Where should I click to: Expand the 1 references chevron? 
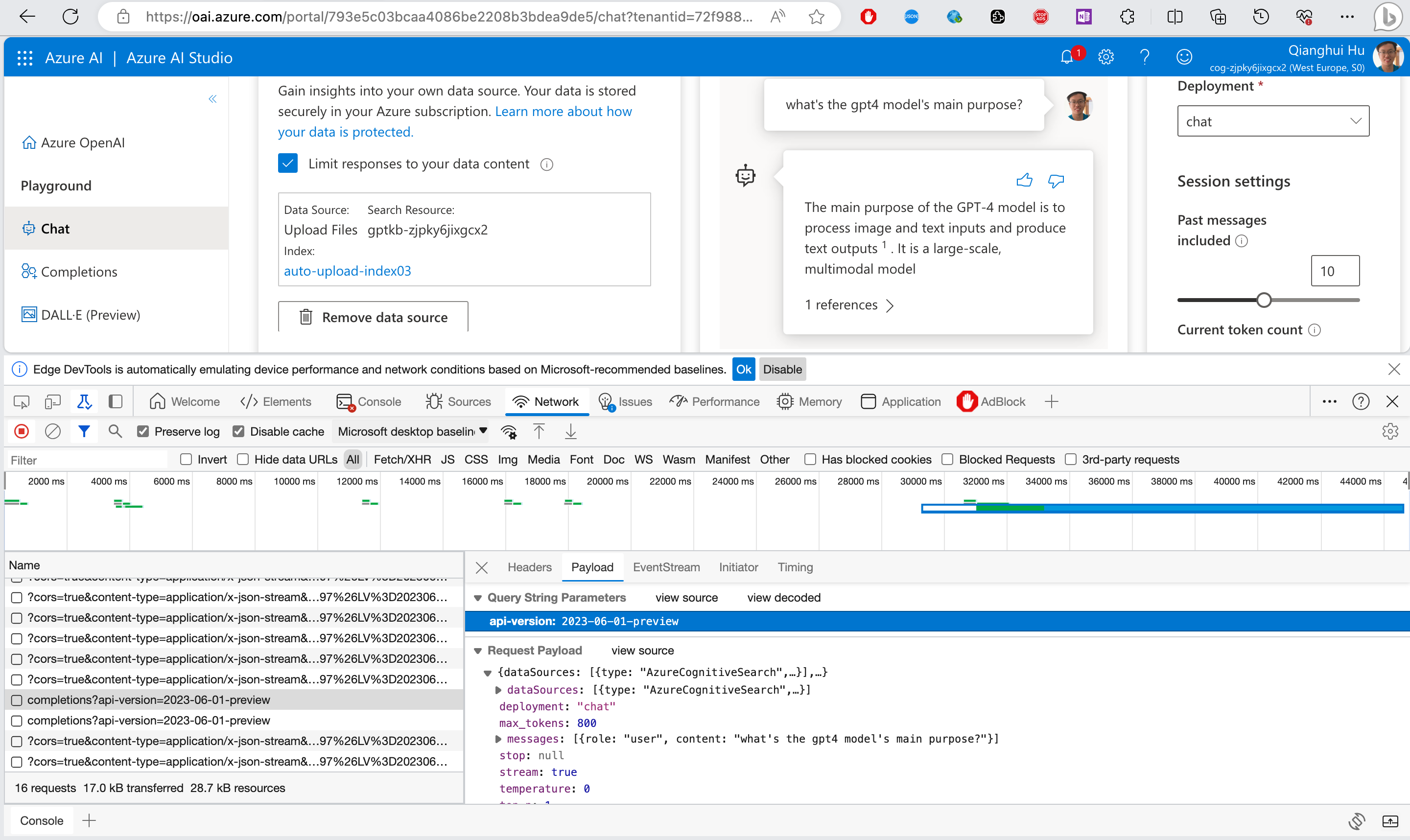pos(889,305)
